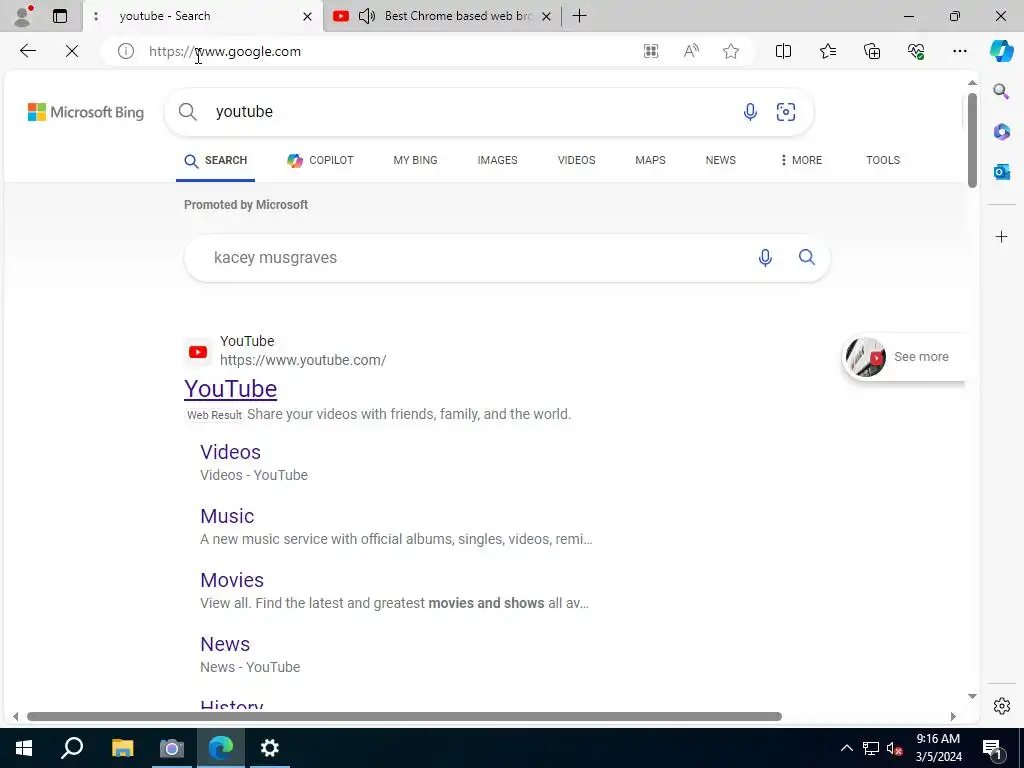Open File Explorer from taskbar
The width and height of the screenshot is (1024, 768).
tap(122, 748)
